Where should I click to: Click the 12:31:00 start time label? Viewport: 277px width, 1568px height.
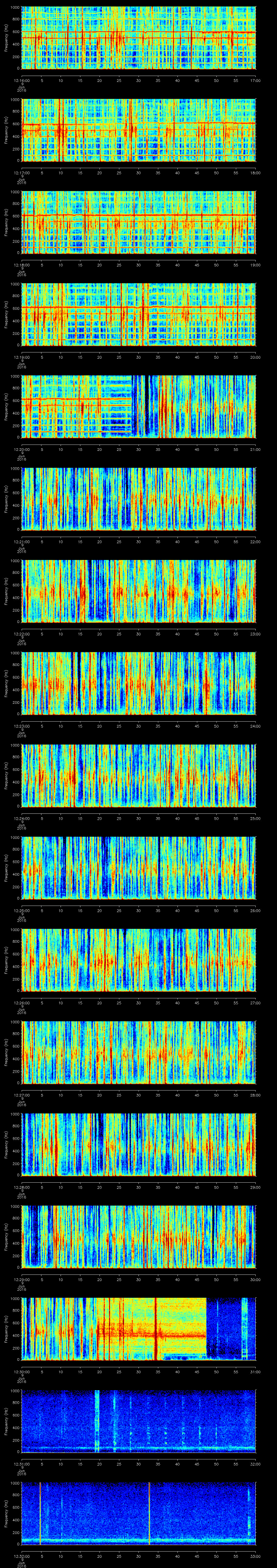22,1464
